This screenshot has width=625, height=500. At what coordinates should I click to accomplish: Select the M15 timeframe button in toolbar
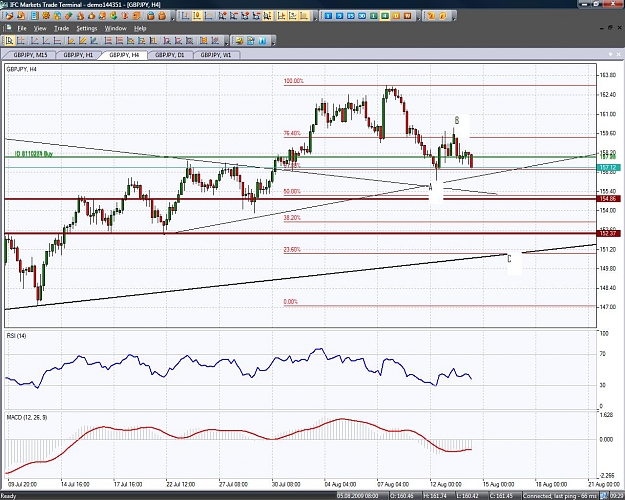click(x=351, y=16)
